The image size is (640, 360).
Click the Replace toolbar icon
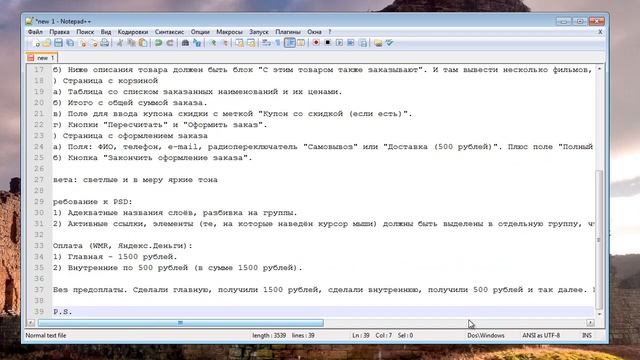pos(197,43)
